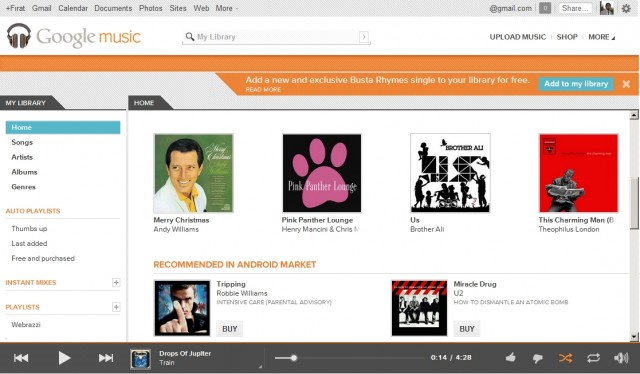Add a new playlist
The image size is (640, 374).
(116, 307)
